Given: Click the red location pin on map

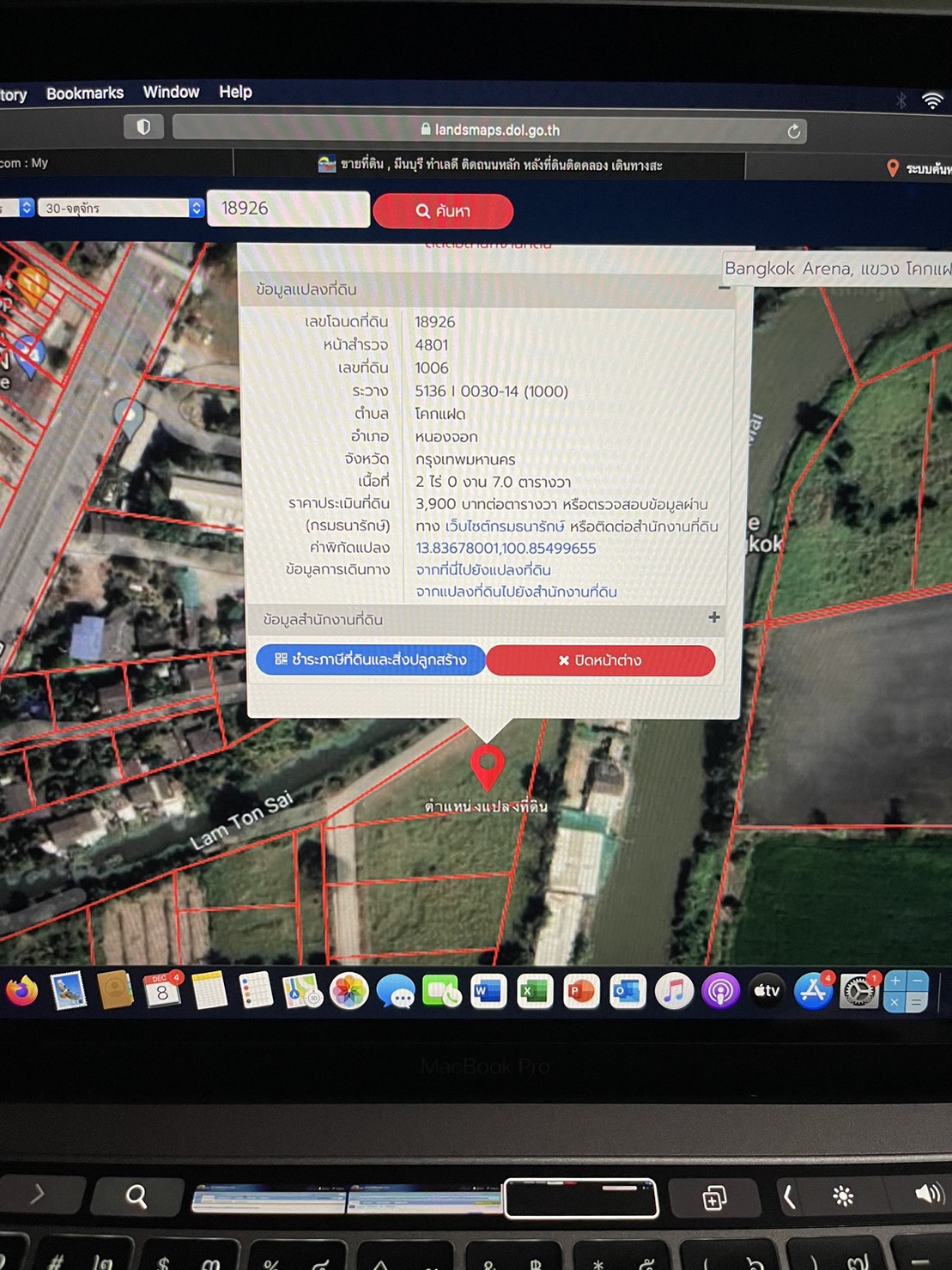Looking at the screenshot, I should 488,765.
